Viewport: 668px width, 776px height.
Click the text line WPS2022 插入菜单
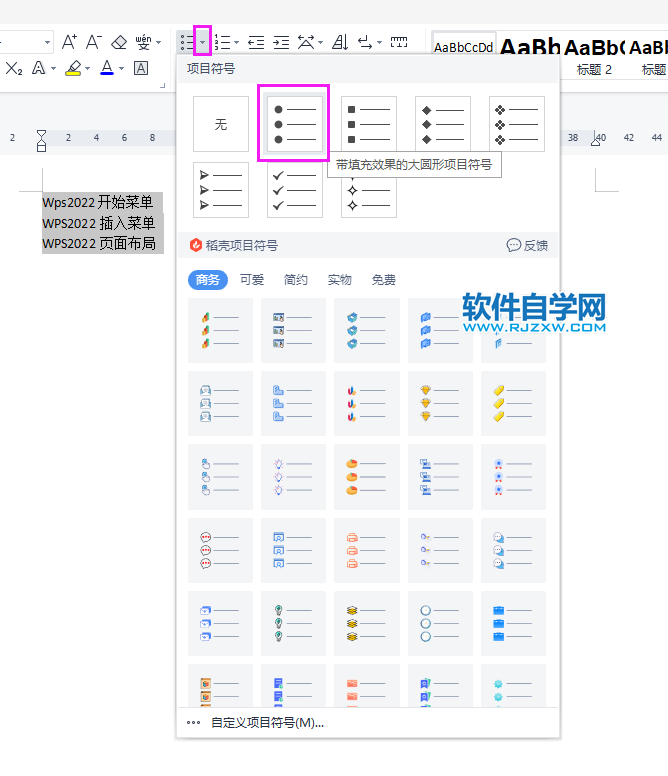99,223
